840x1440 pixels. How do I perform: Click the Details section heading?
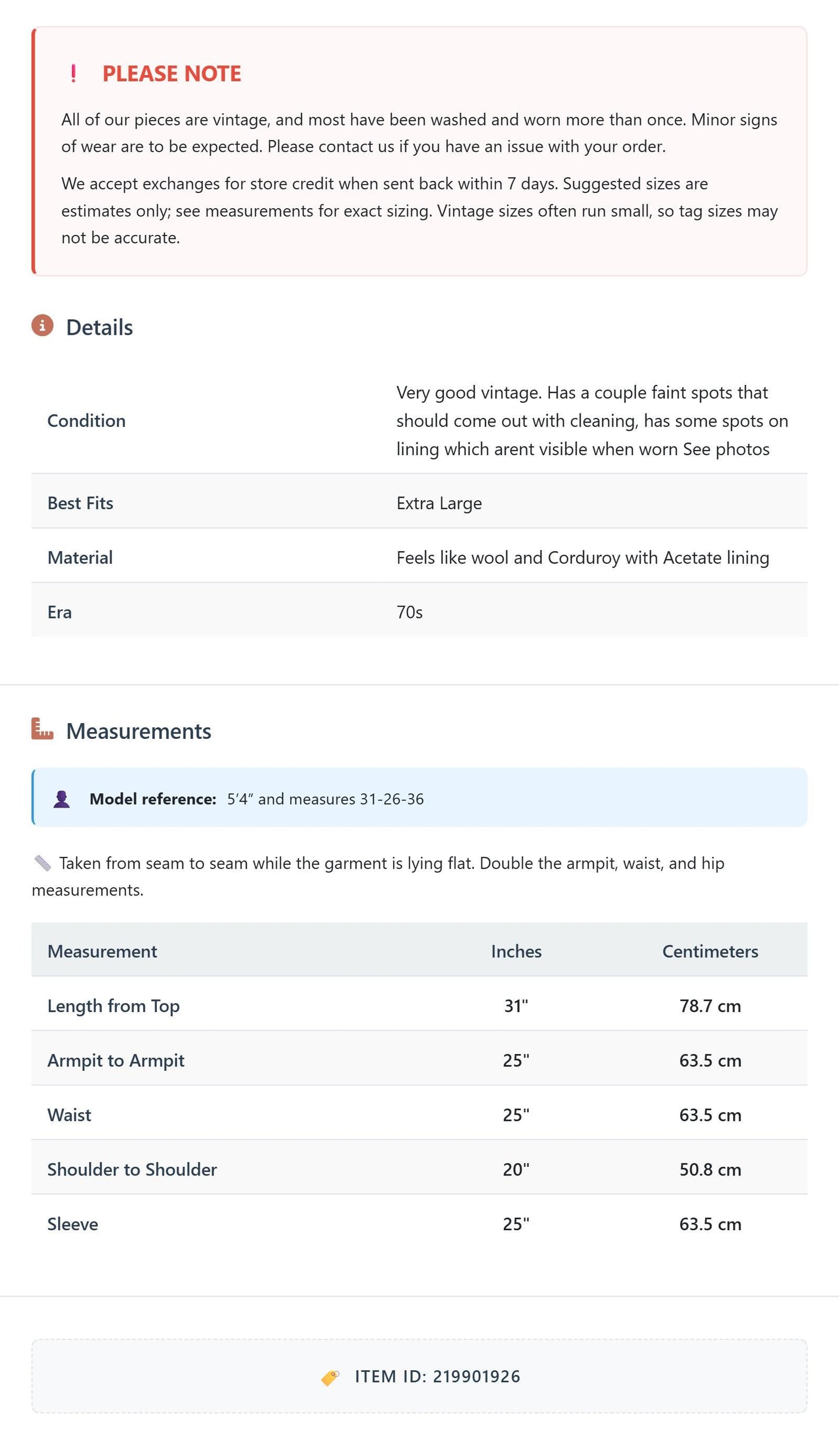pos(99,327)
